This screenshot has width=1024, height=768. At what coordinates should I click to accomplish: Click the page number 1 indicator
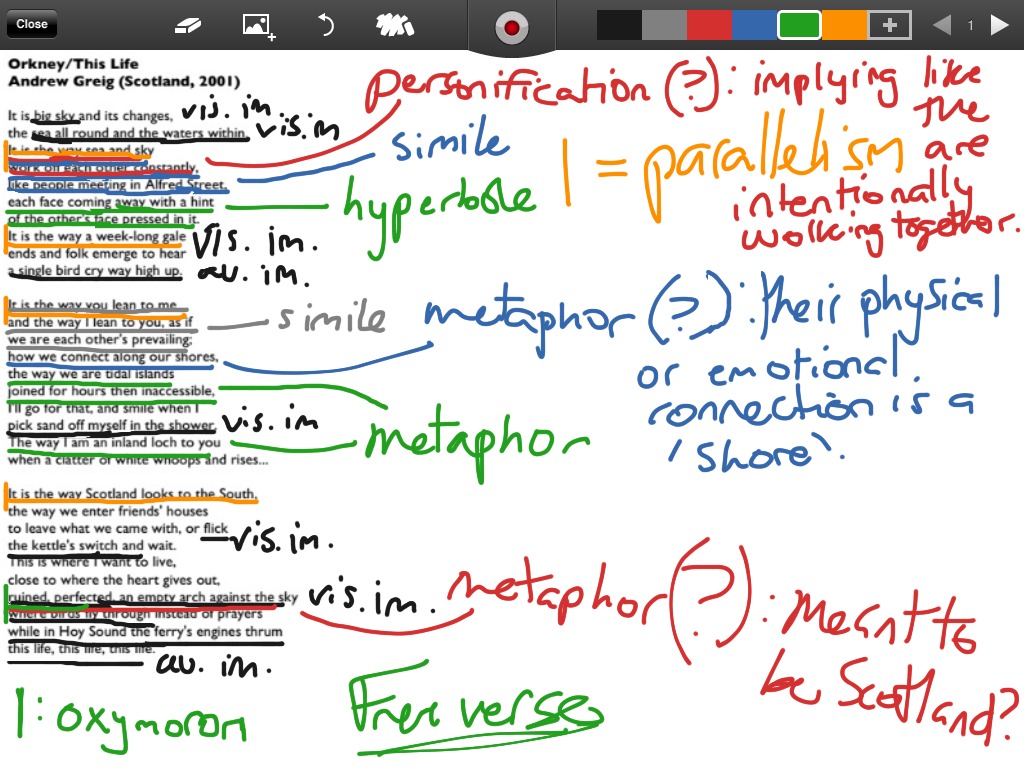970,25
